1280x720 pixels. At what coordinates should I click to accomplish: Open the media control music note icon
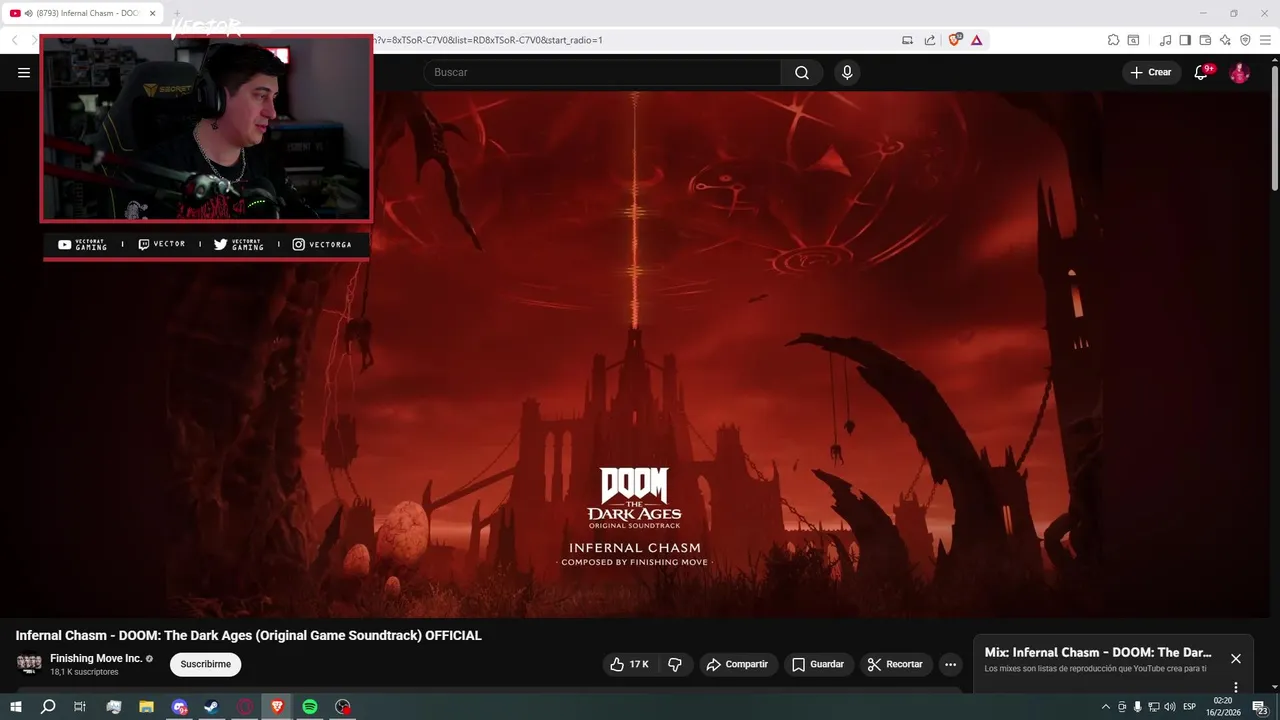tap(1165, 40)
